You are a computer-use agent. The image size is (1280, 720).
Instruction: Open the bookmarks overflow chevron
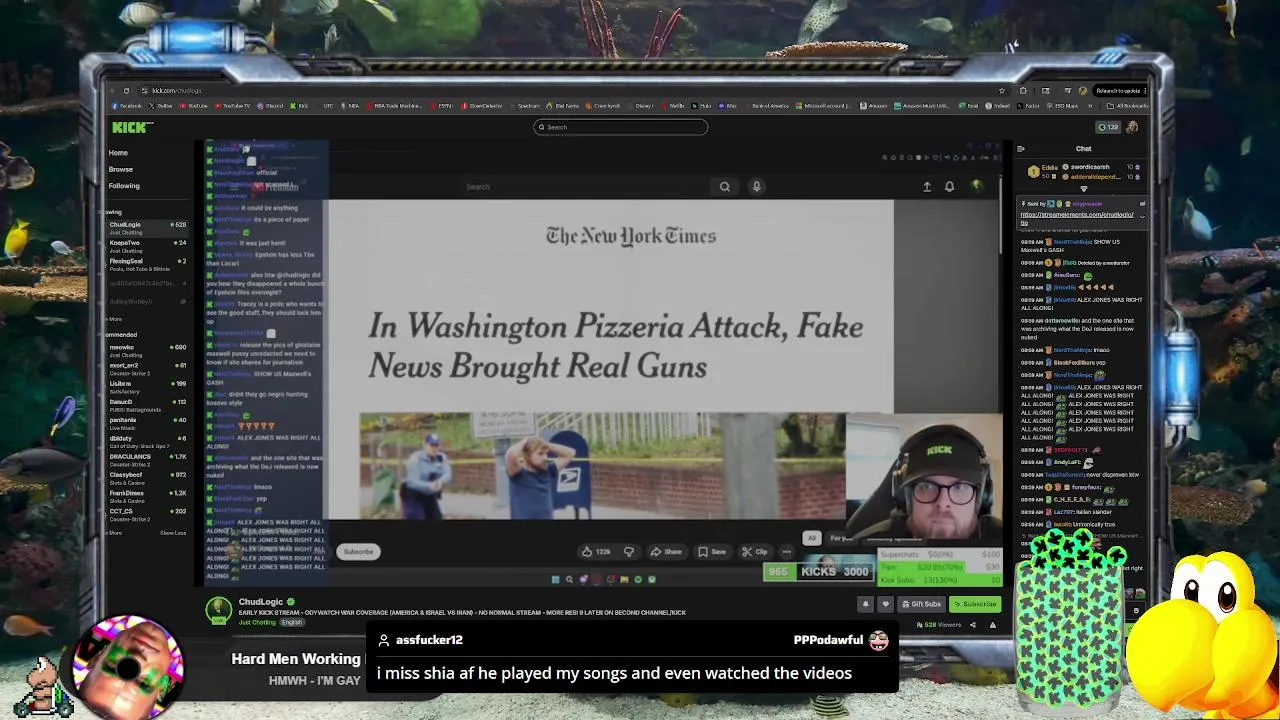(1090, 106)
